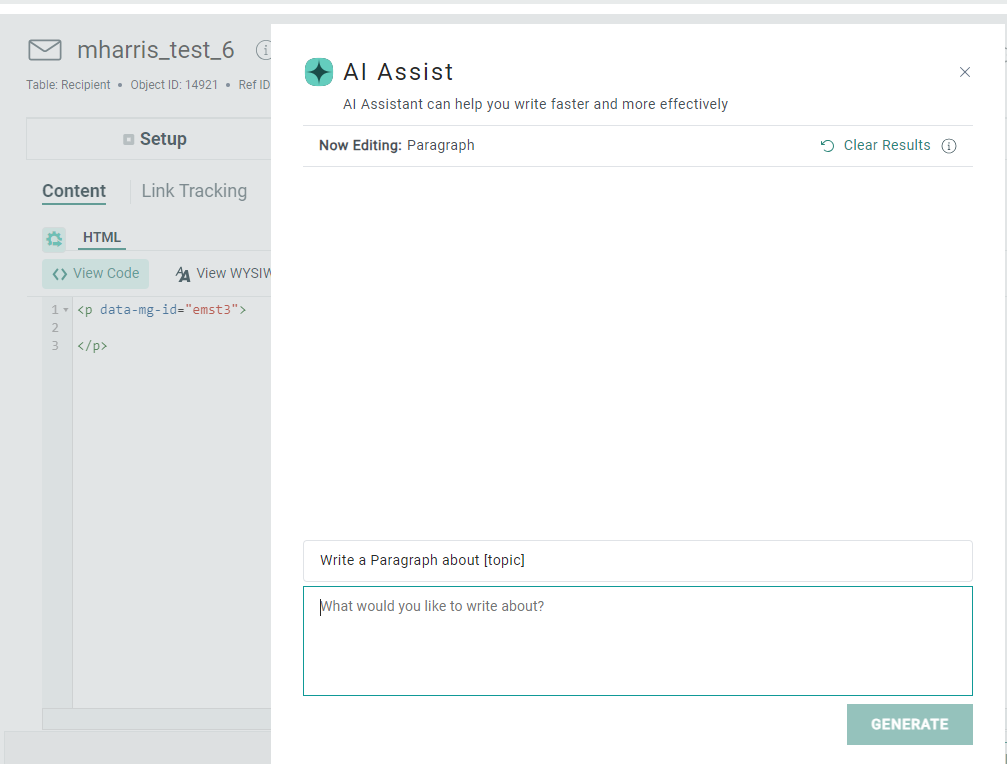Open the Link Tracking tab
Screen dimensions: 1007x764
tap(194, 191)
